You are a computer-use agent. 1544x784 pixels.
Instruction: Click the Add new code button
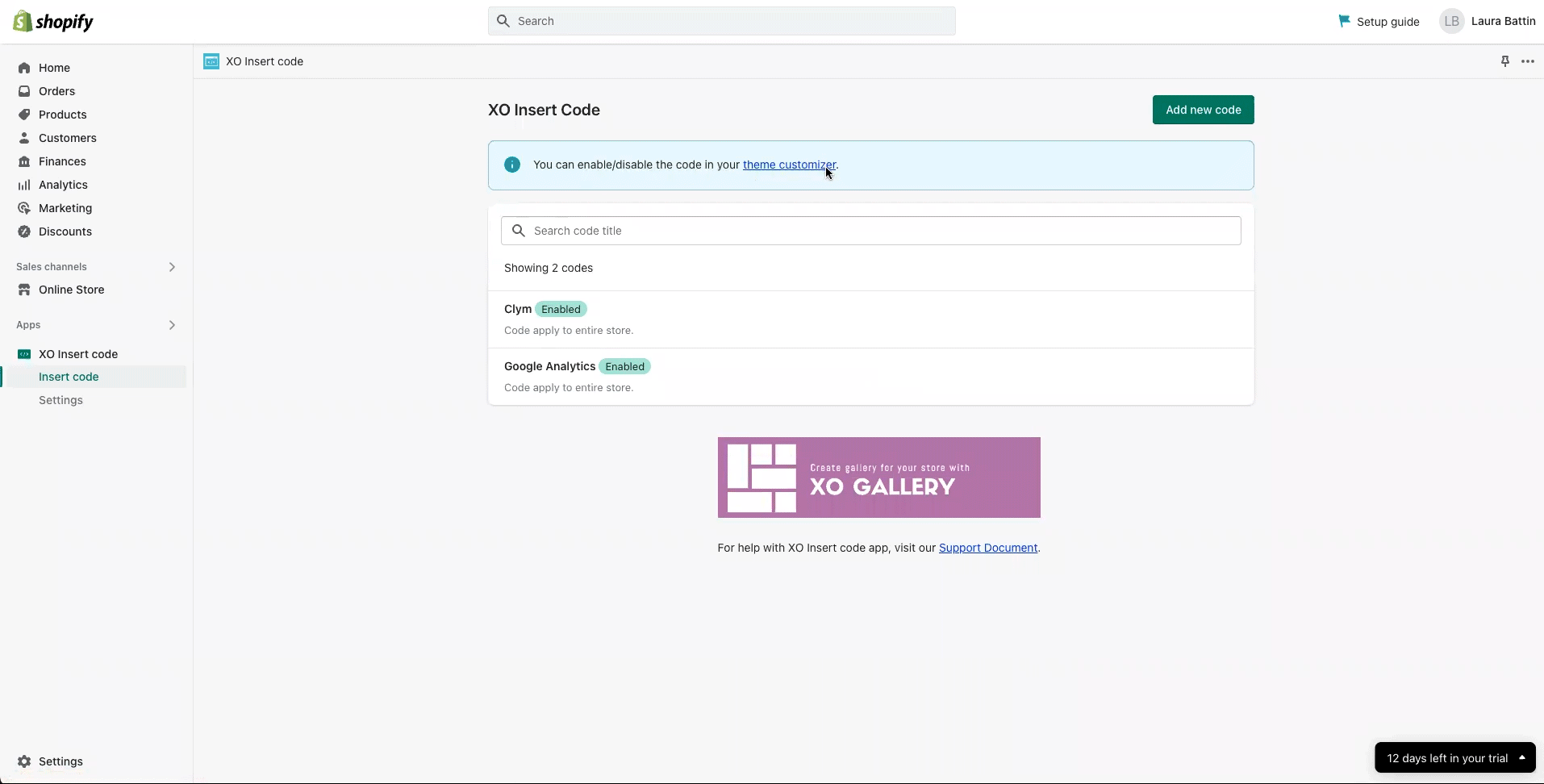pos(1203,110)
